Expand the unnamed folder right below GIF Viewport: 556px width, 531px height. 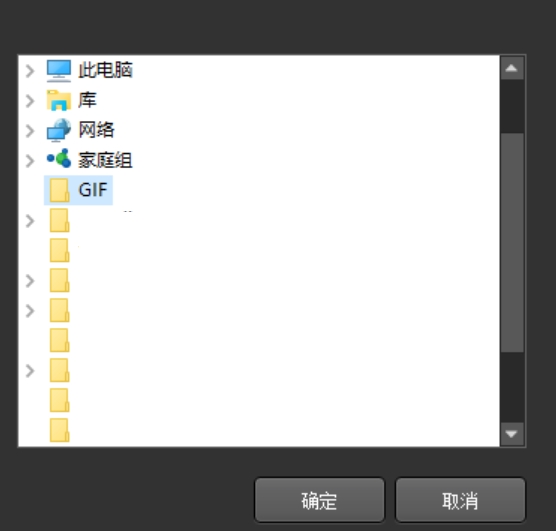[30, 221]
